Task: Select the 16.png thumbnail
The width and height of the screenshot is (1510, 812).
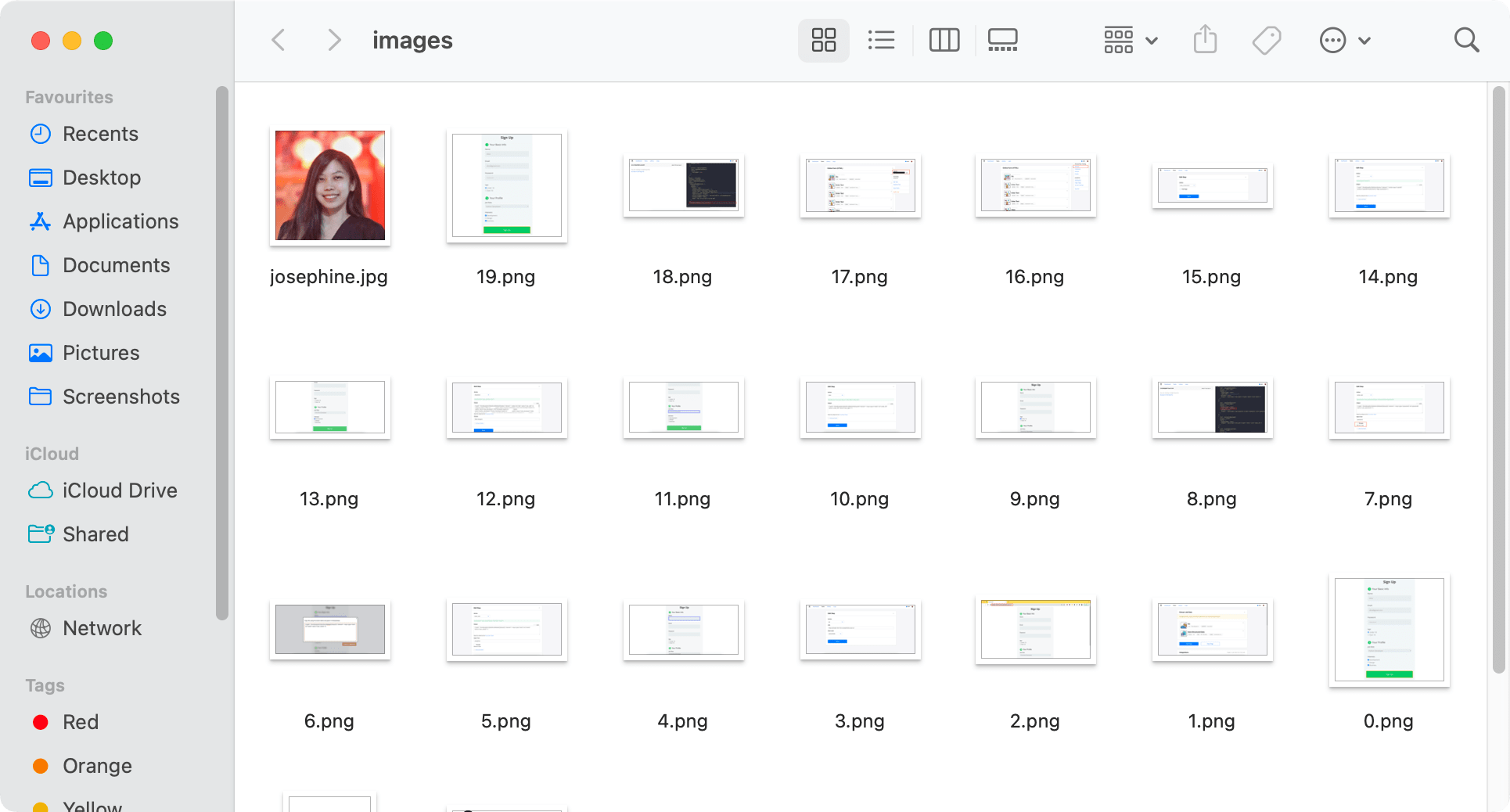Action: tap(1036, 185)
